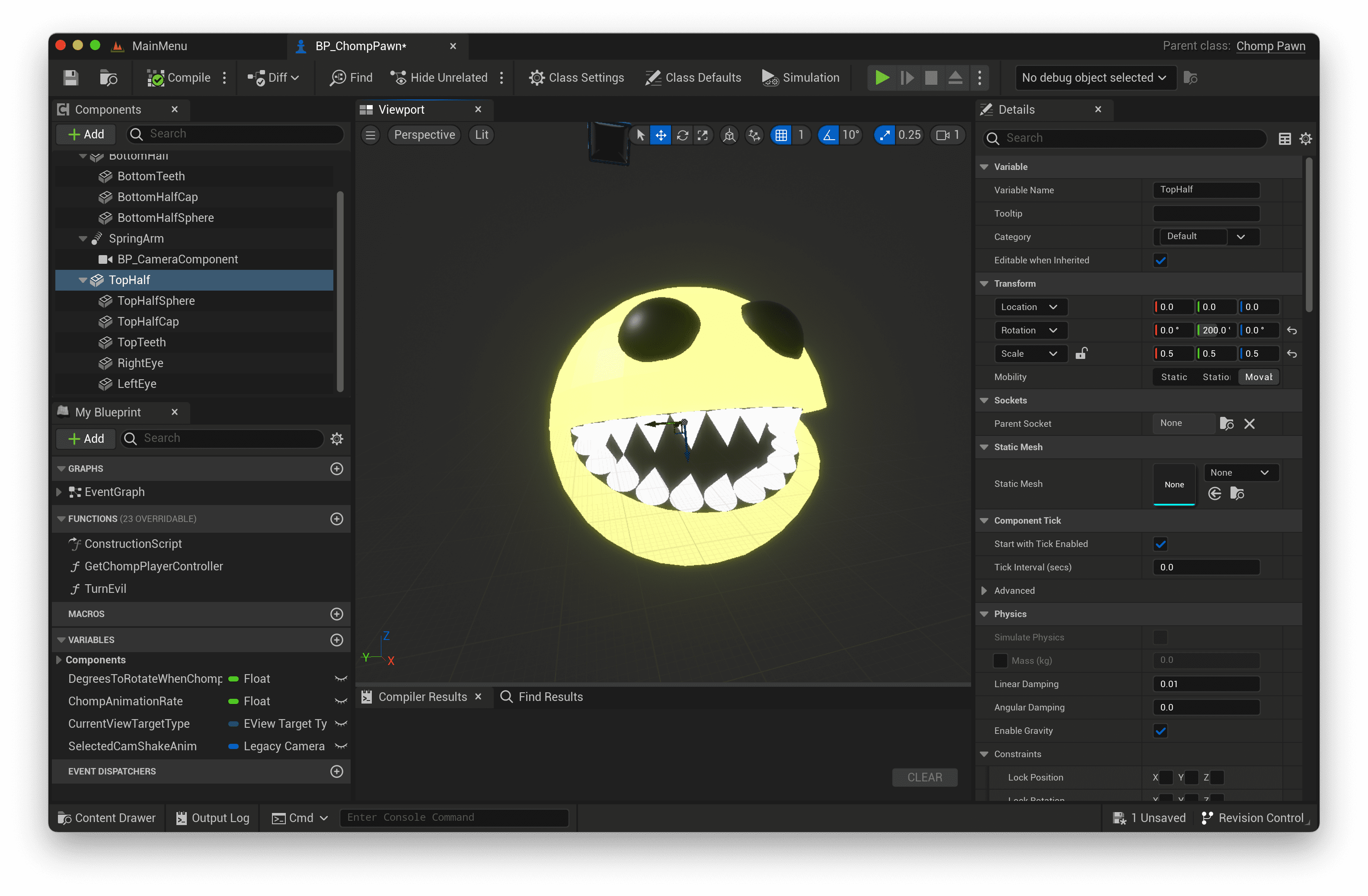Switch to the MainMenu tab
1368x896 pixels.
coord(159,46)
